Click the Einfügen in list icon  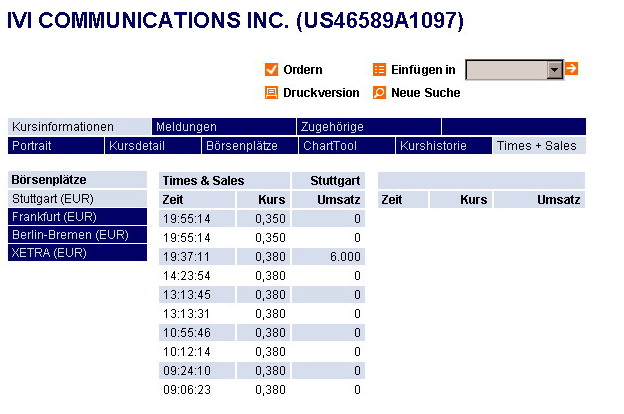379,69
